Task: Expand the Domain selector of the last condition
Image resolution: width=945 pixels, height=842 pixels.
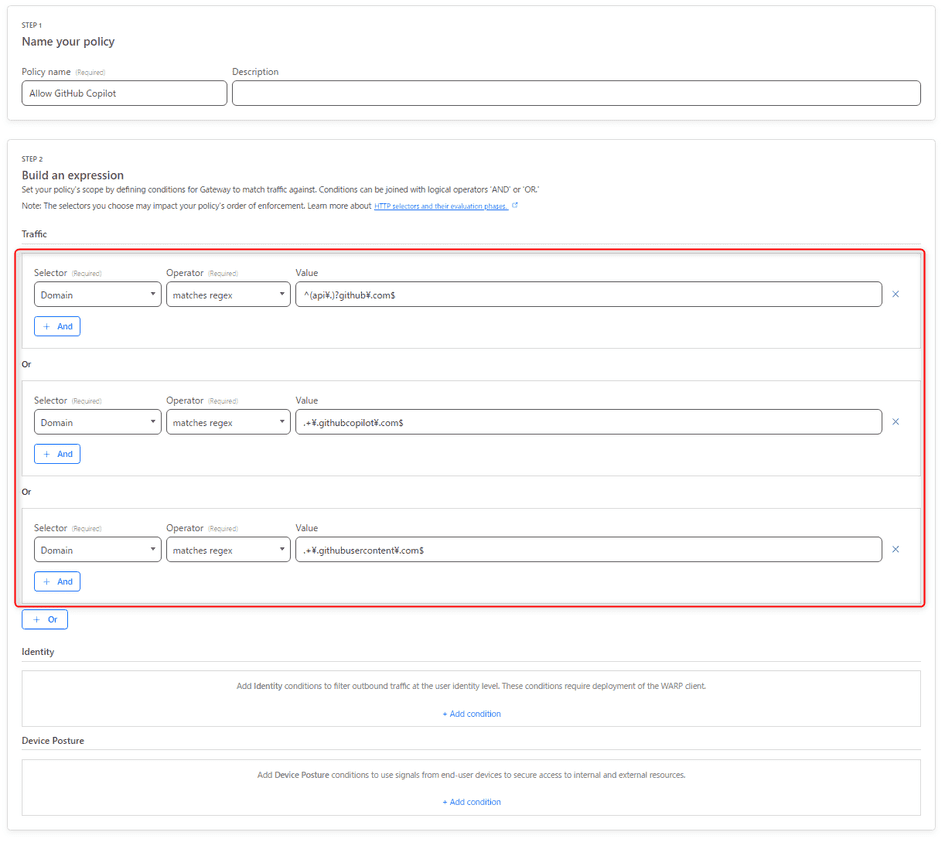Action: click(97, 549)
